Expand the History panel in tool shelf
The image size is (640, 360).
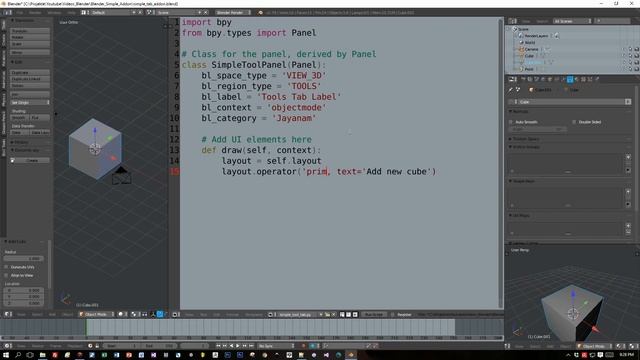coord(20,142)
